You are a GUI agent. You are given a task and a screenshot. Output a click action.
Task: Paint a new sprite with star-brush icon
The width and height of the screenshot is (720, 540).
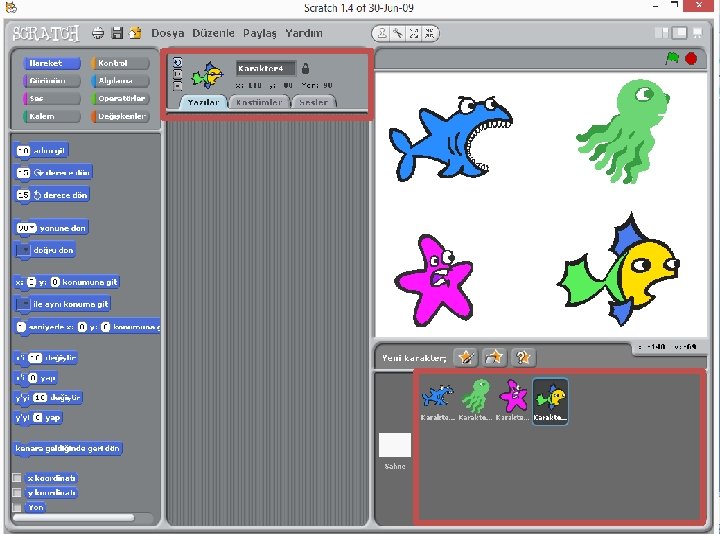click(x=465, y=357)
